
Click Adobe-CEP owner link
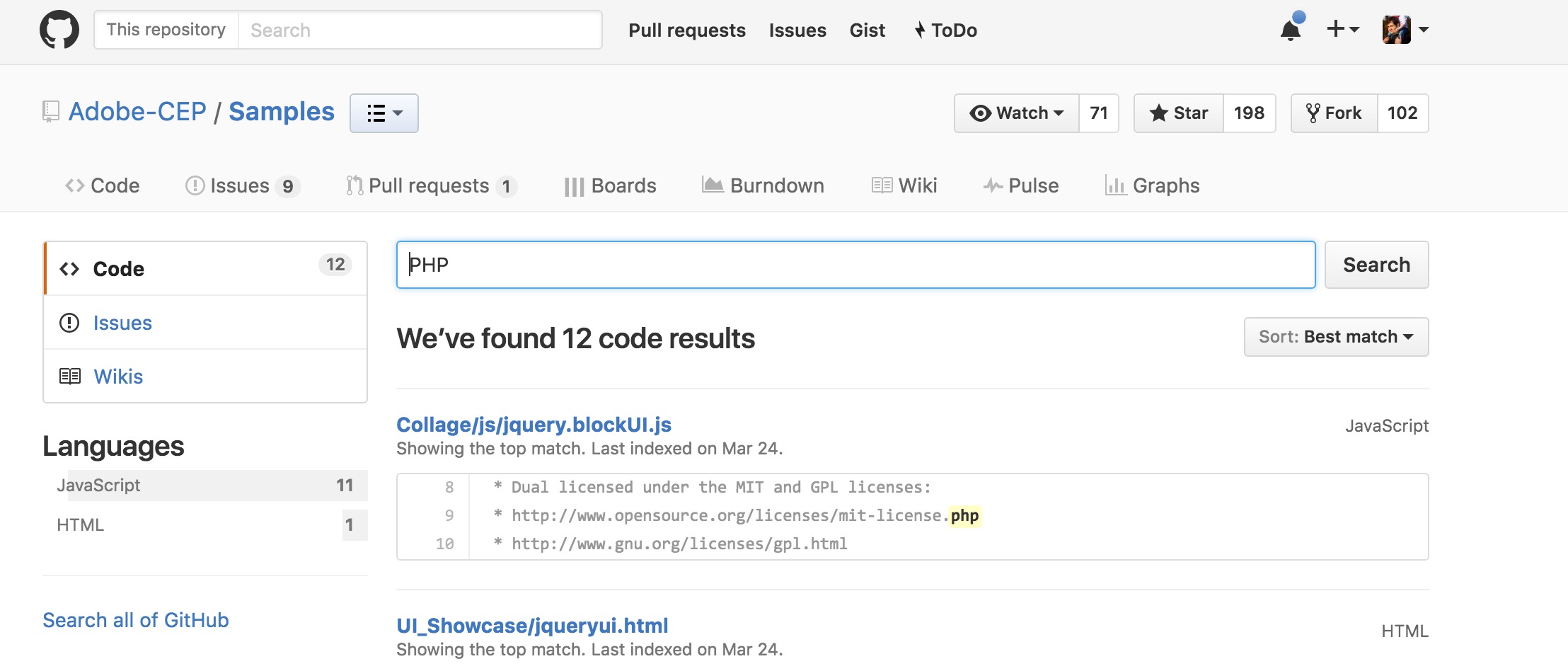[137, 112]
